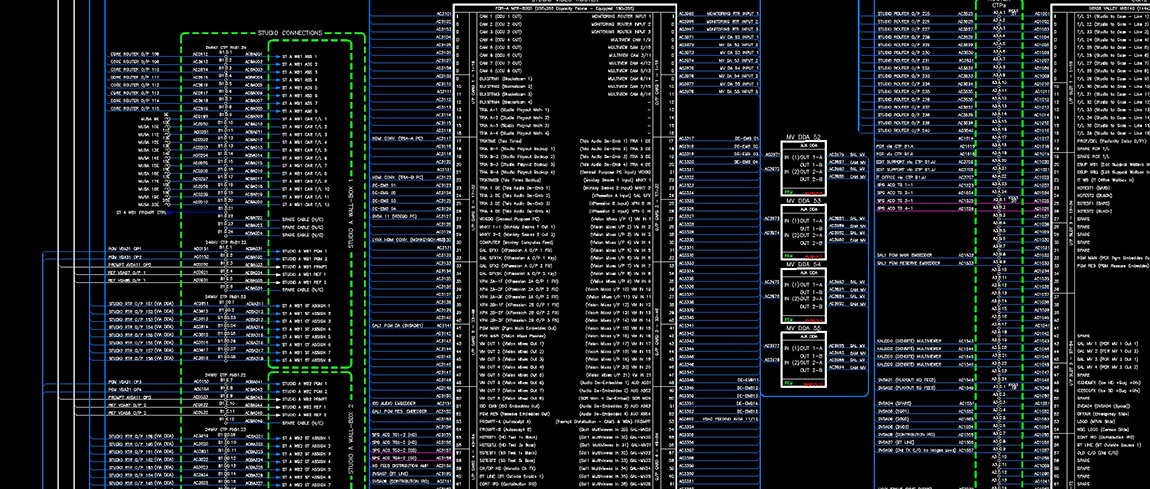Image resolution: width=1150 pixels, height=489 pixels.
Task: Select the GRASS VALLEY frame title
Action: [1100, 7]
